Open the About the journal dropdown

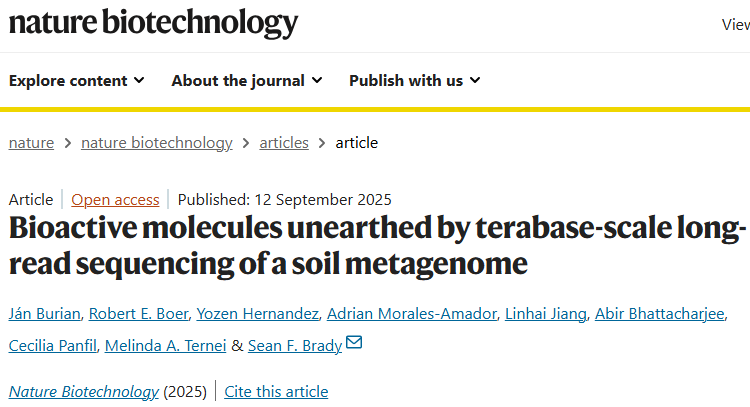point(246,80)
